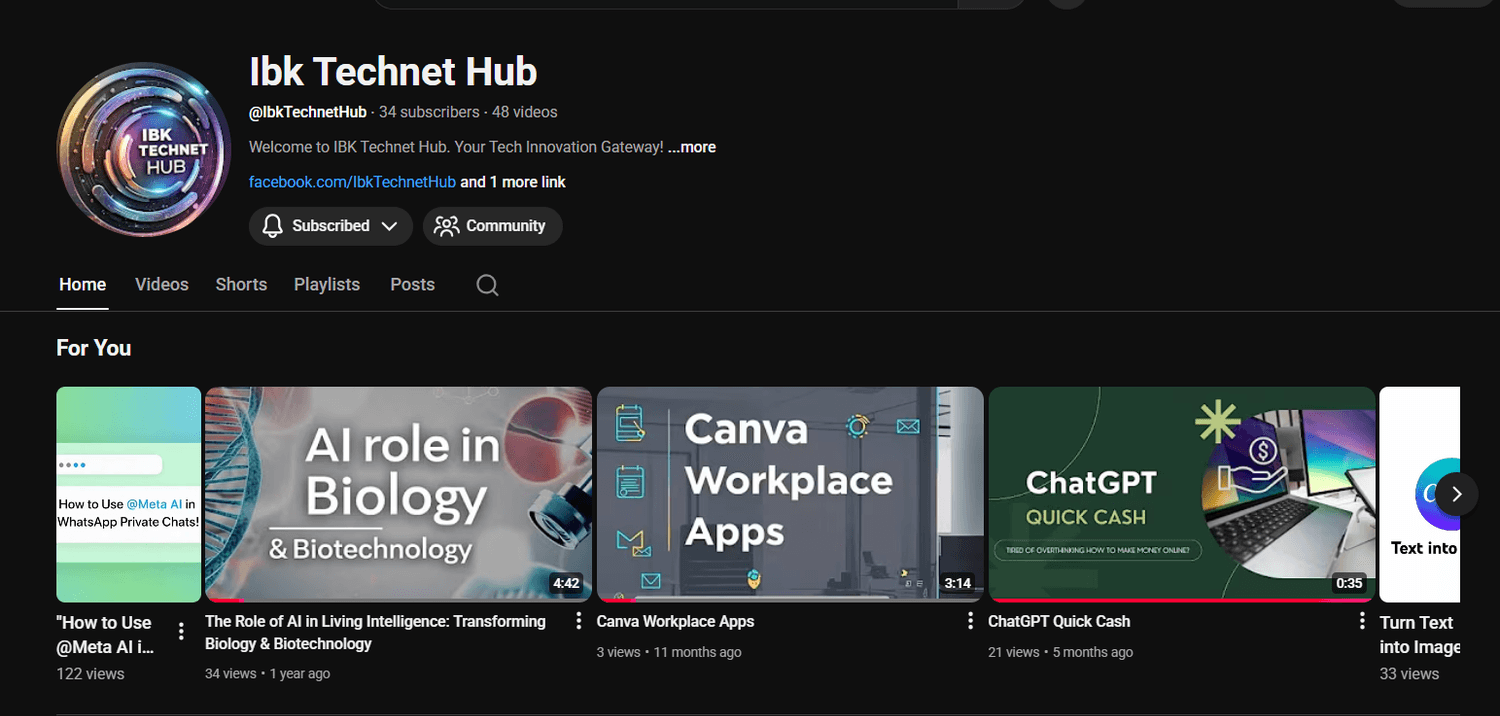Select the Shorts tab
The height and width of the screenshot is (716, 1500).
(241, 284)
